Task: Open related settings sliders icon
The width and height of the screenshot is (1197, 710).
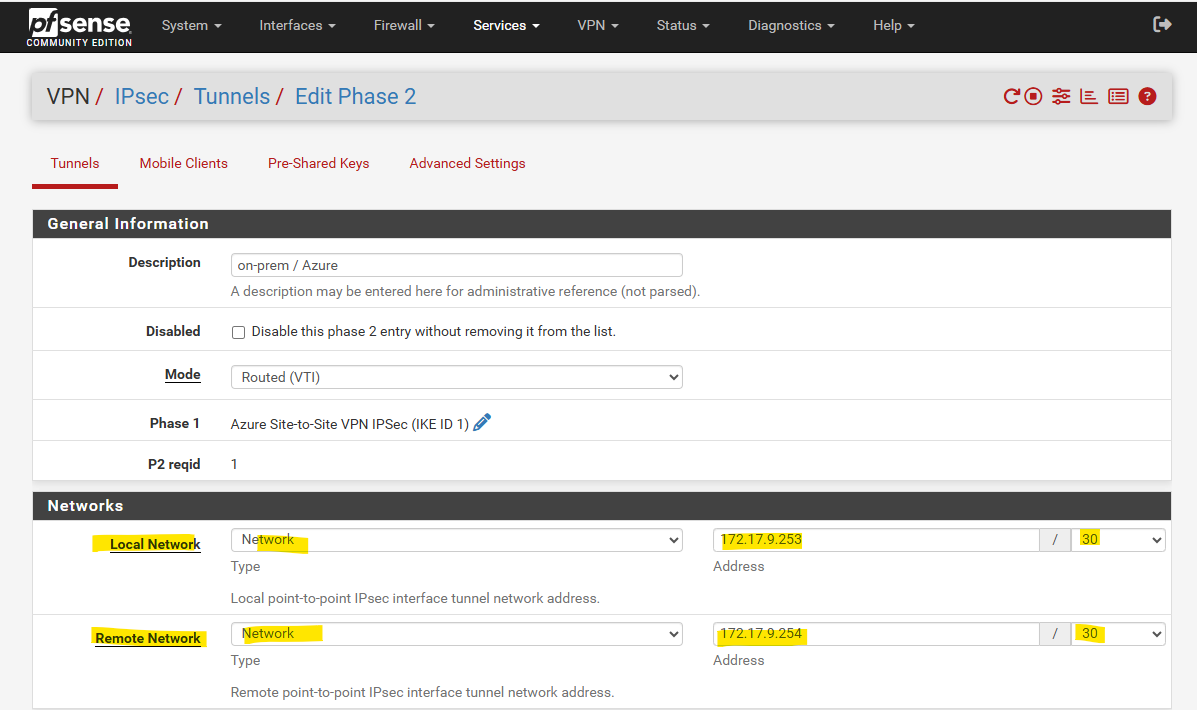Action: coord(1061,96)
